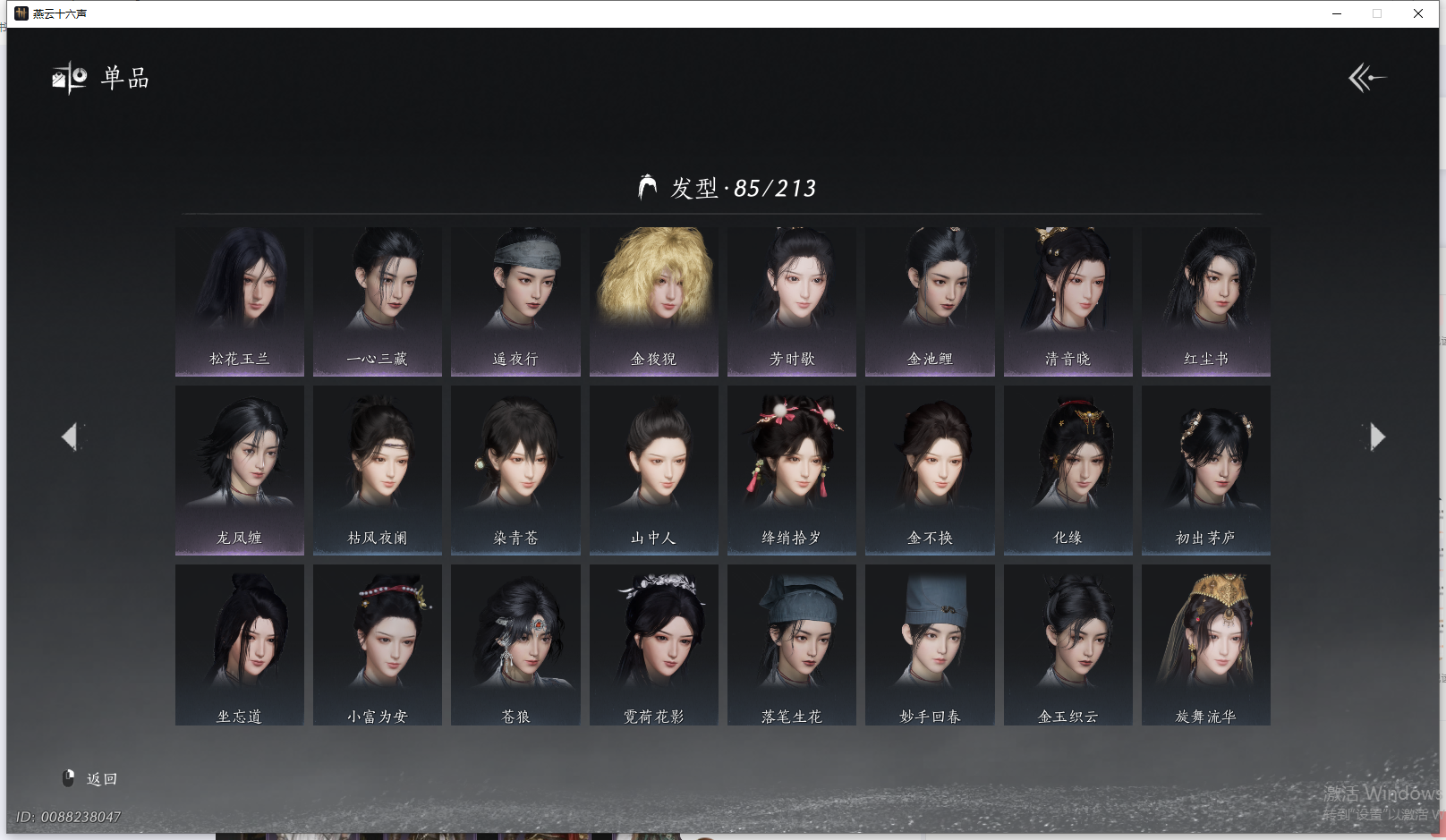Click the 单品 category icon
Screen dimensions: 1446x840
point(69,79)
